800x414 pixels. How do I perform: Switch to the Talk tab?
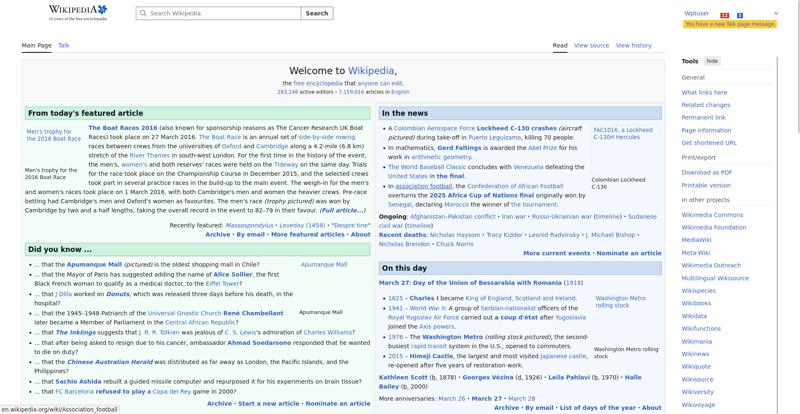pos(64,46)
